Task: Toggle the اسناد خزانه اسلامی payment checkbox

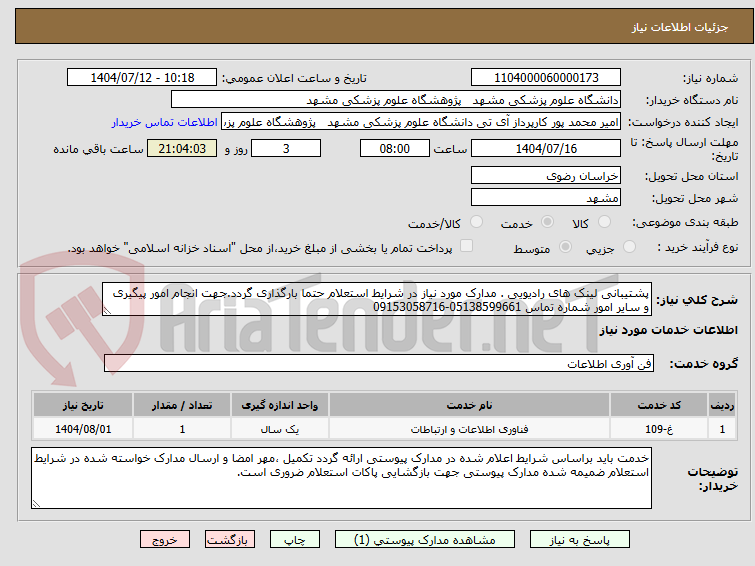Action: pos(466,246)
